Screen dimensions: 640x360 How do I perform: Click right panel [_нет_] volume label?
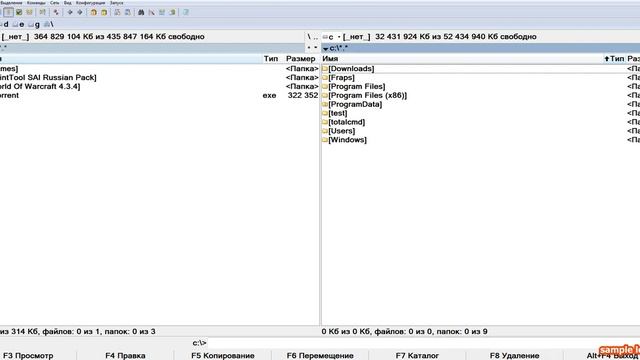pos(357,37)
